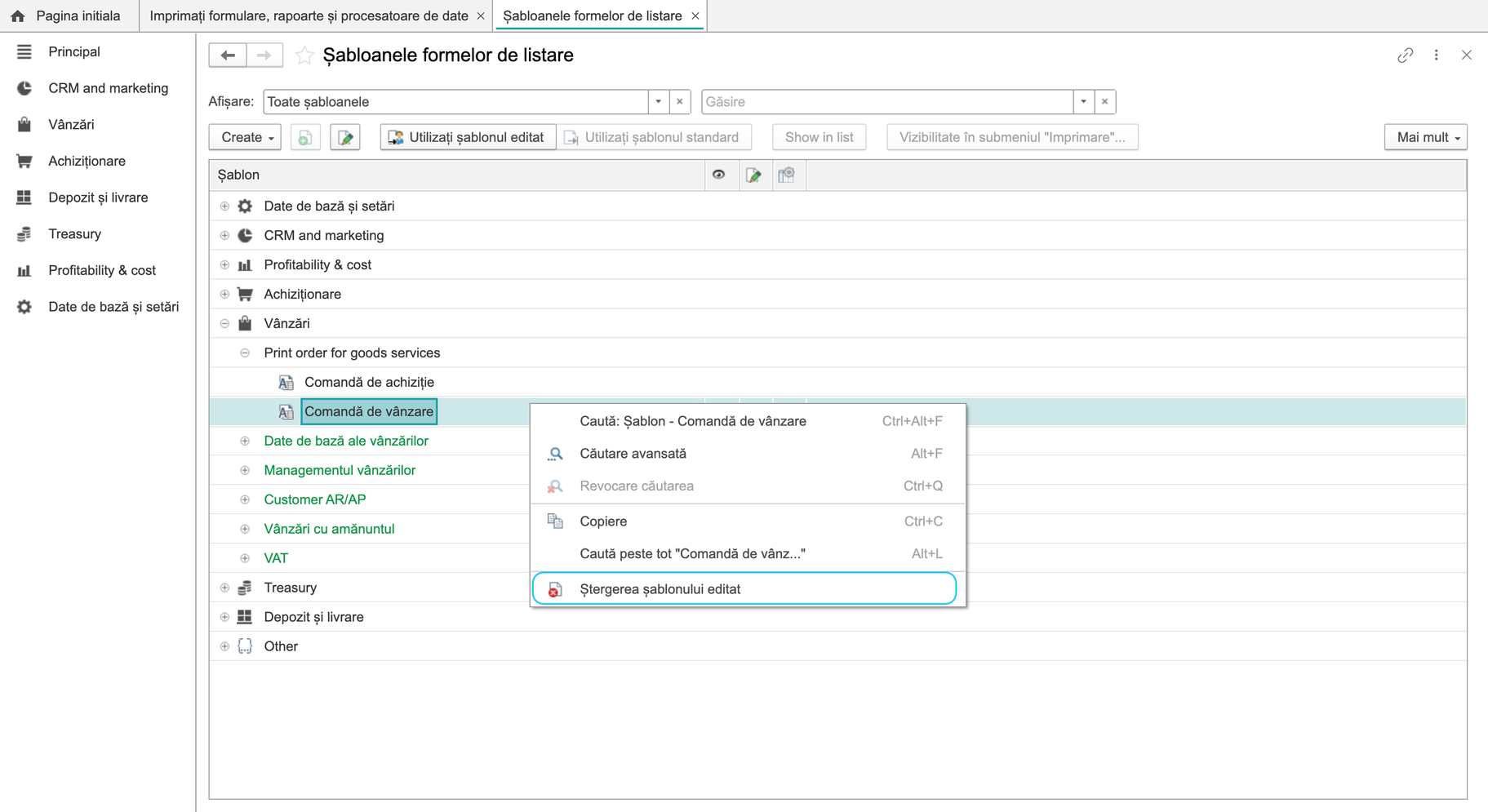Close the Șabloanele formelor de listare tab
The image size is (1488, 812).
[x=695, y=16]
